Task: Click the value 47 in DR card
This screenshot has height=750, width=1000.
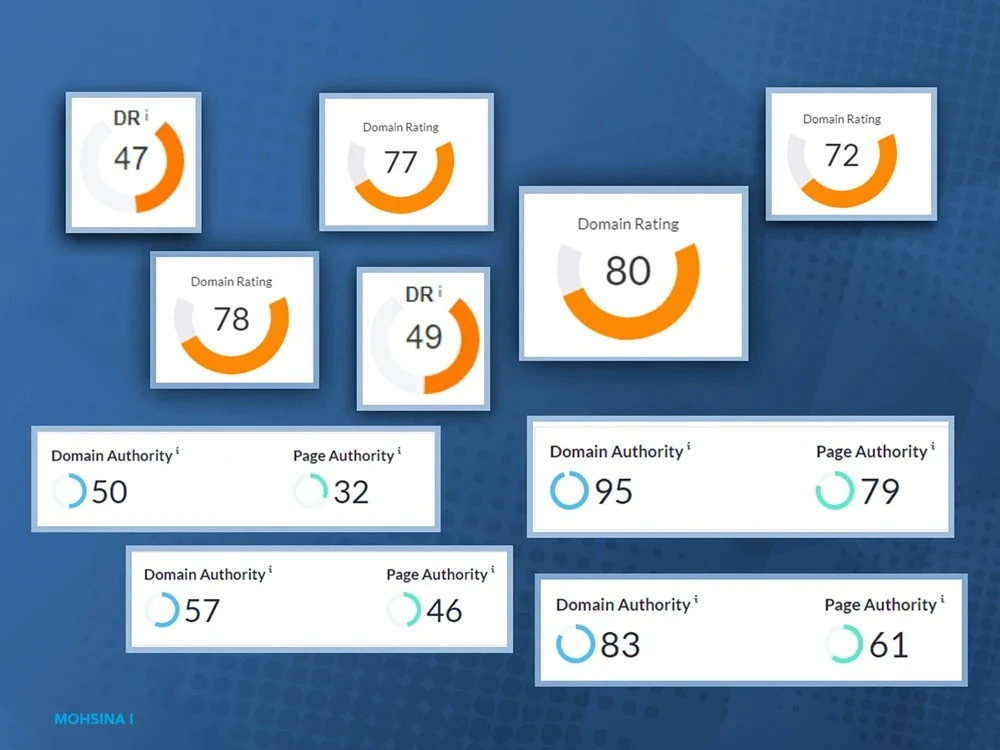Action: [x=131, y=158]
